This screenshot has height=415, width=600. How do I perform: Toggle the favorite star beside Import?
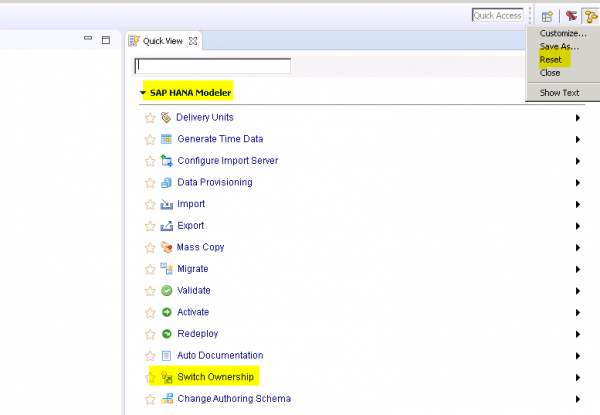tap(150, 205)
